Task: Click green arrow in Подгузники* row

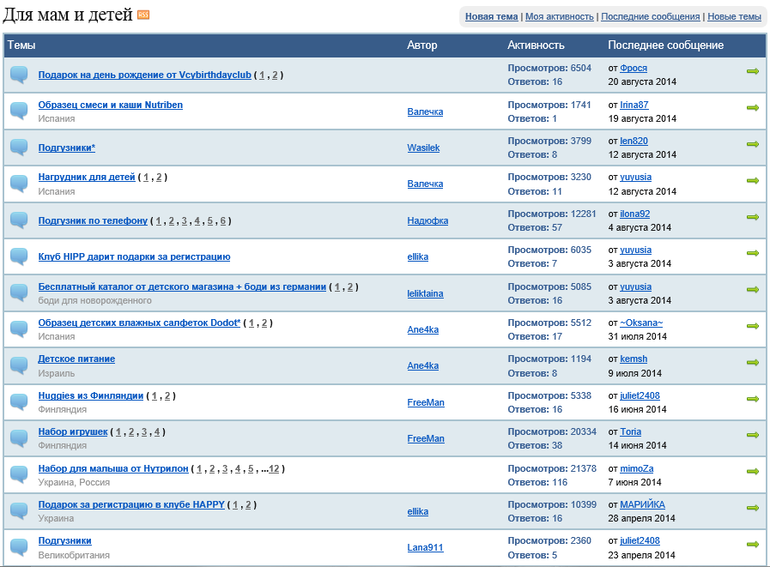Action: 752,144
